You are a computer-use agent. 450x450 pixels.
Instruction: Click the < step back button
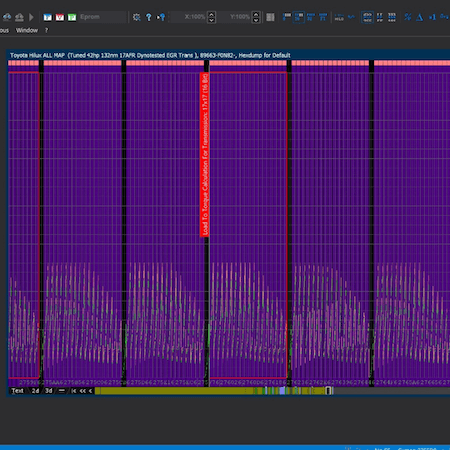[90, 391]
